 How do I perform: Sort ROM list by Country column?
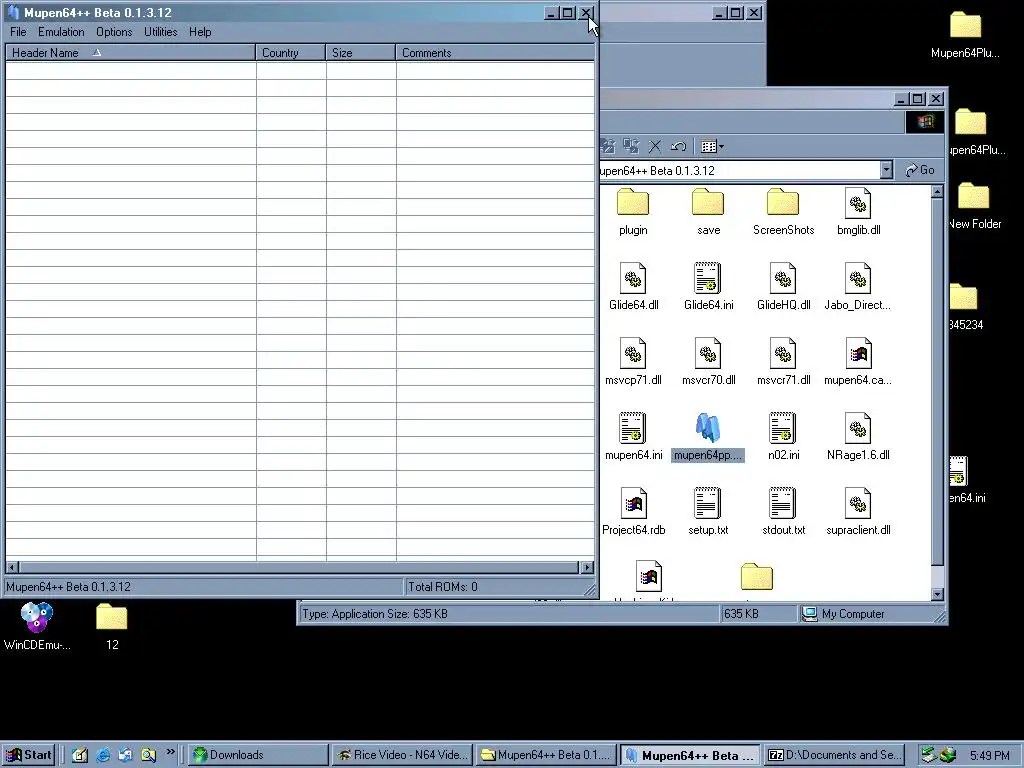(291, 53)
